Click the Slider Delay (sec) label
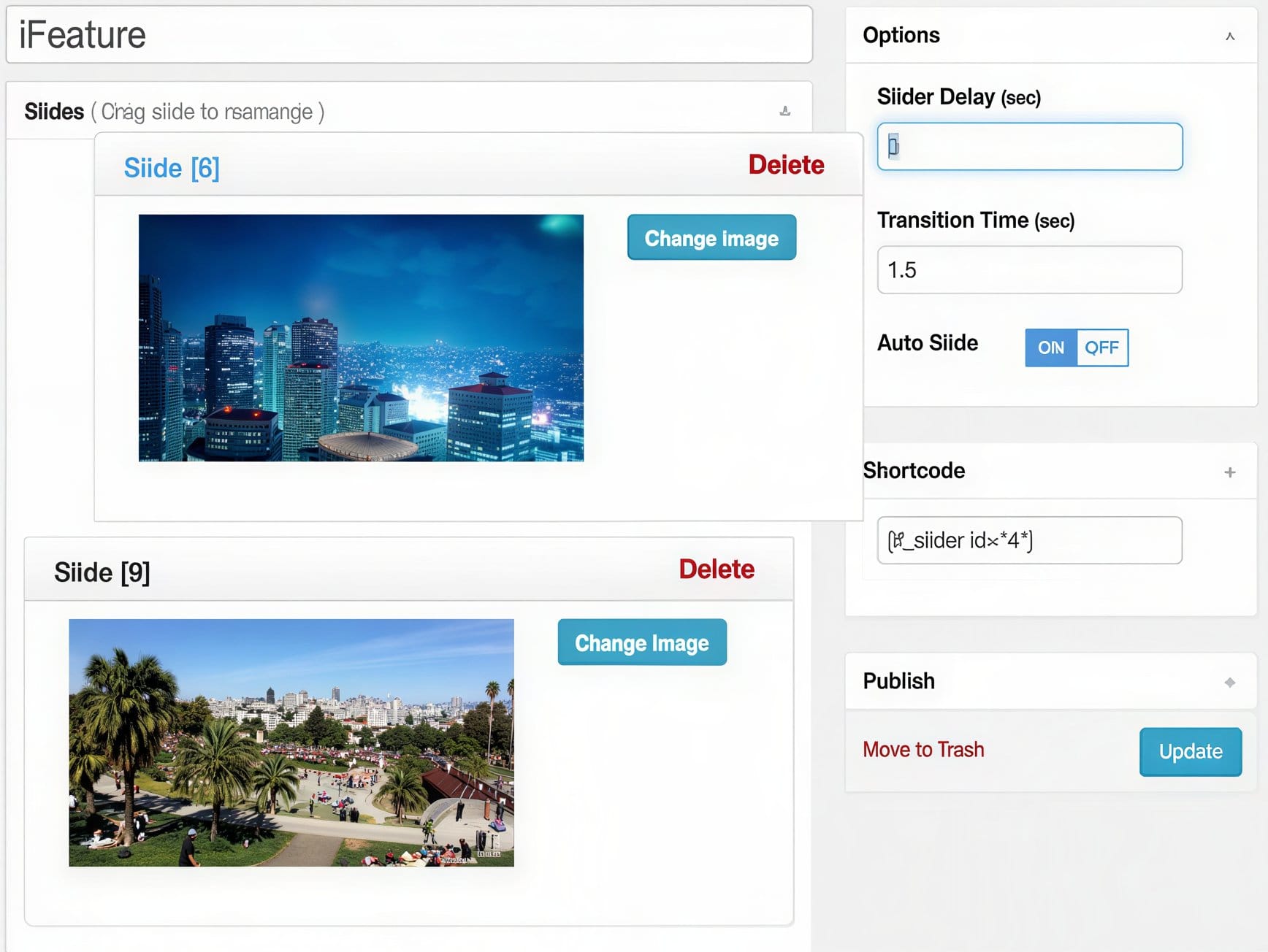This screenshot has height=952, width=1268. click(x=959, y=97)
